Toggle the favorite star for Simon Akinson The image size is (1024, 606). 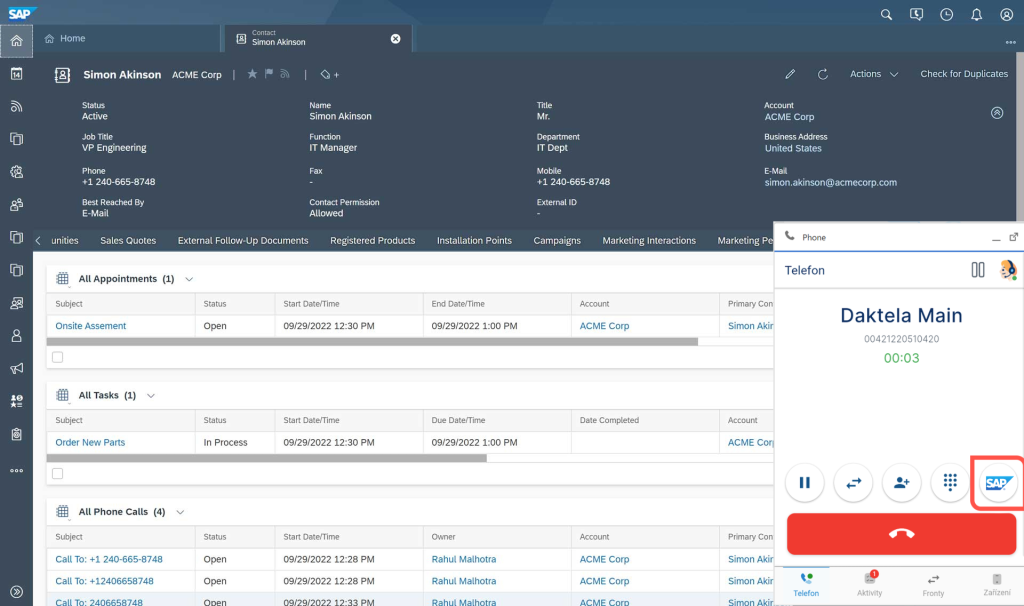point(252,74)
